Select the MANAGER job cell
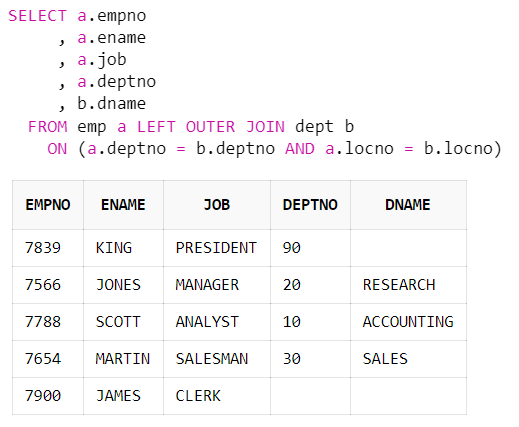This screenshot has height=427, width=519. pos(217,285)
